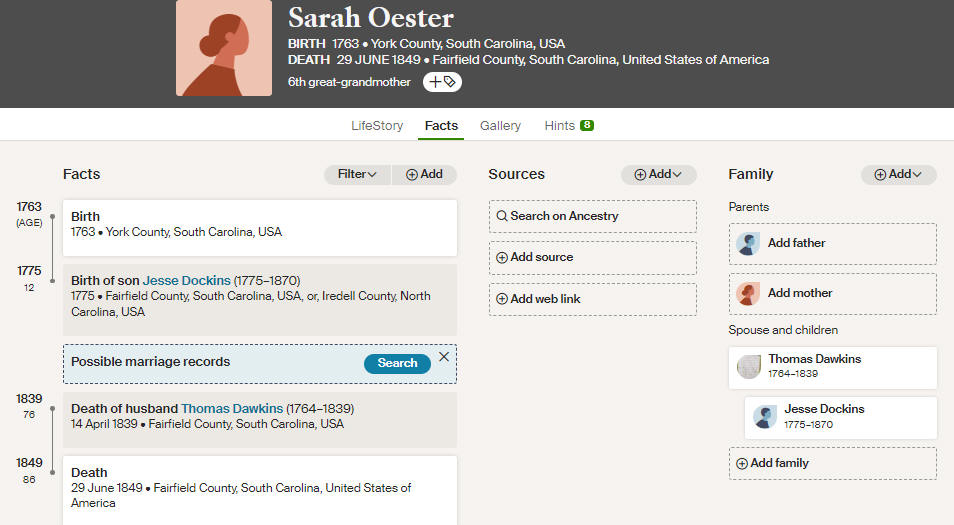Click Sarah Oester's profile portrait
The height and width of the screenshot is (525, 954).
tap(224, 48)
